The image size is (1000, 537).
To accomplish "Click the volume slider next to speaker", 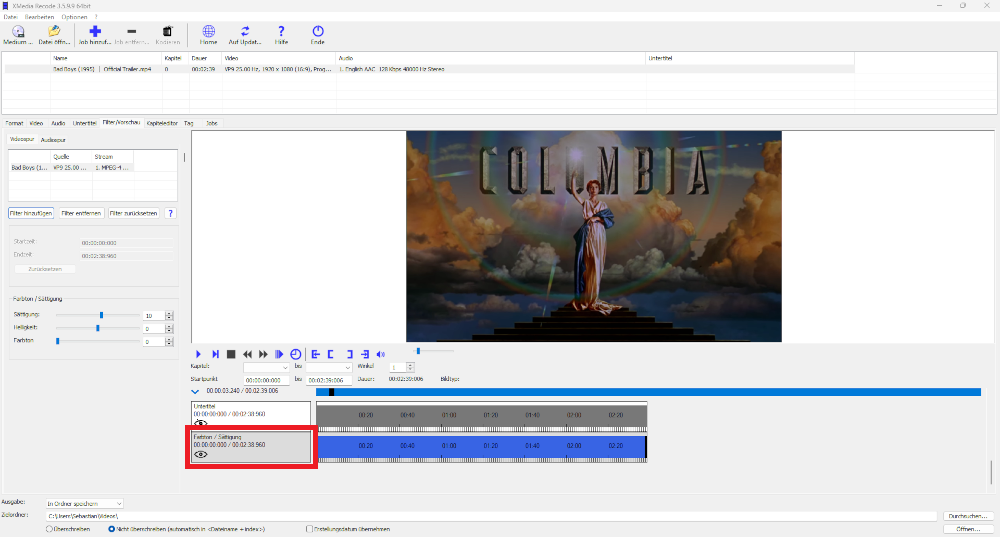I will 435,351.
